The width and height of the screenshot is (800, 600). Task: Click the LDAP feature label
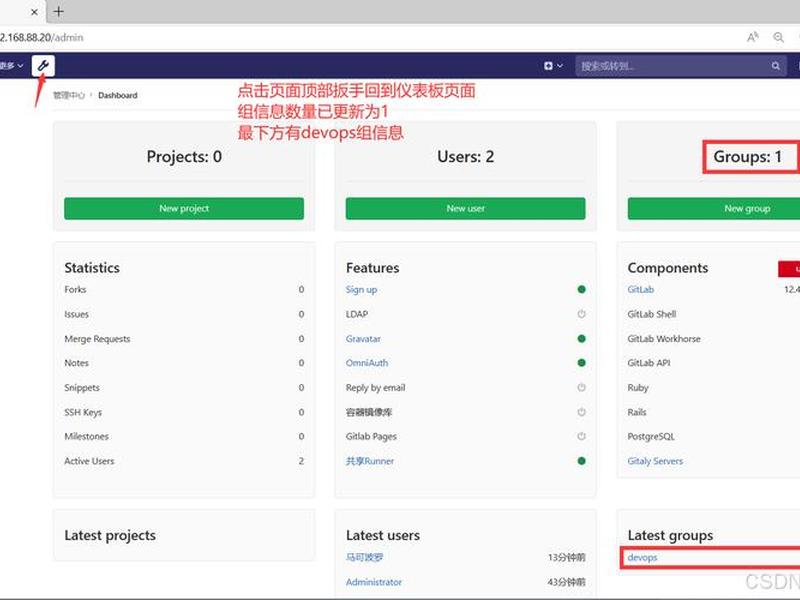(x=357, y=314)
